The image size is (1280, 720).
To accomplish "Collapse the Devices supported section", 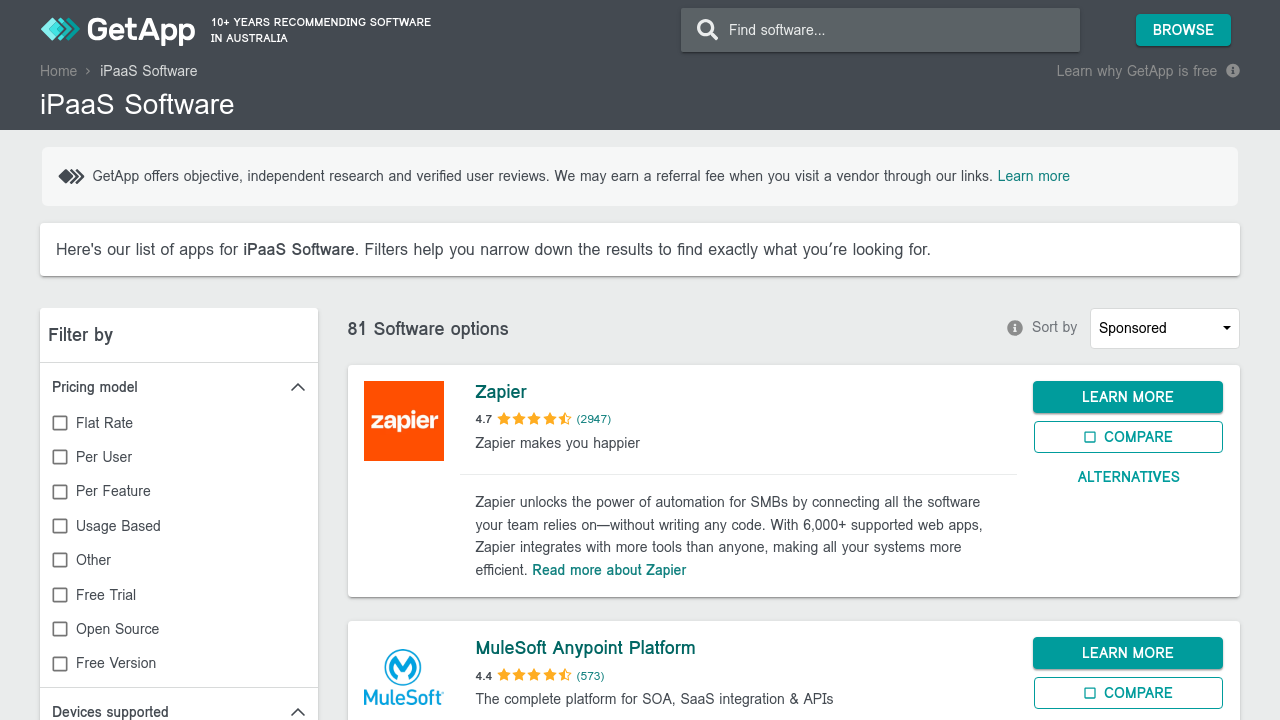I will click(x=297, y=712).
